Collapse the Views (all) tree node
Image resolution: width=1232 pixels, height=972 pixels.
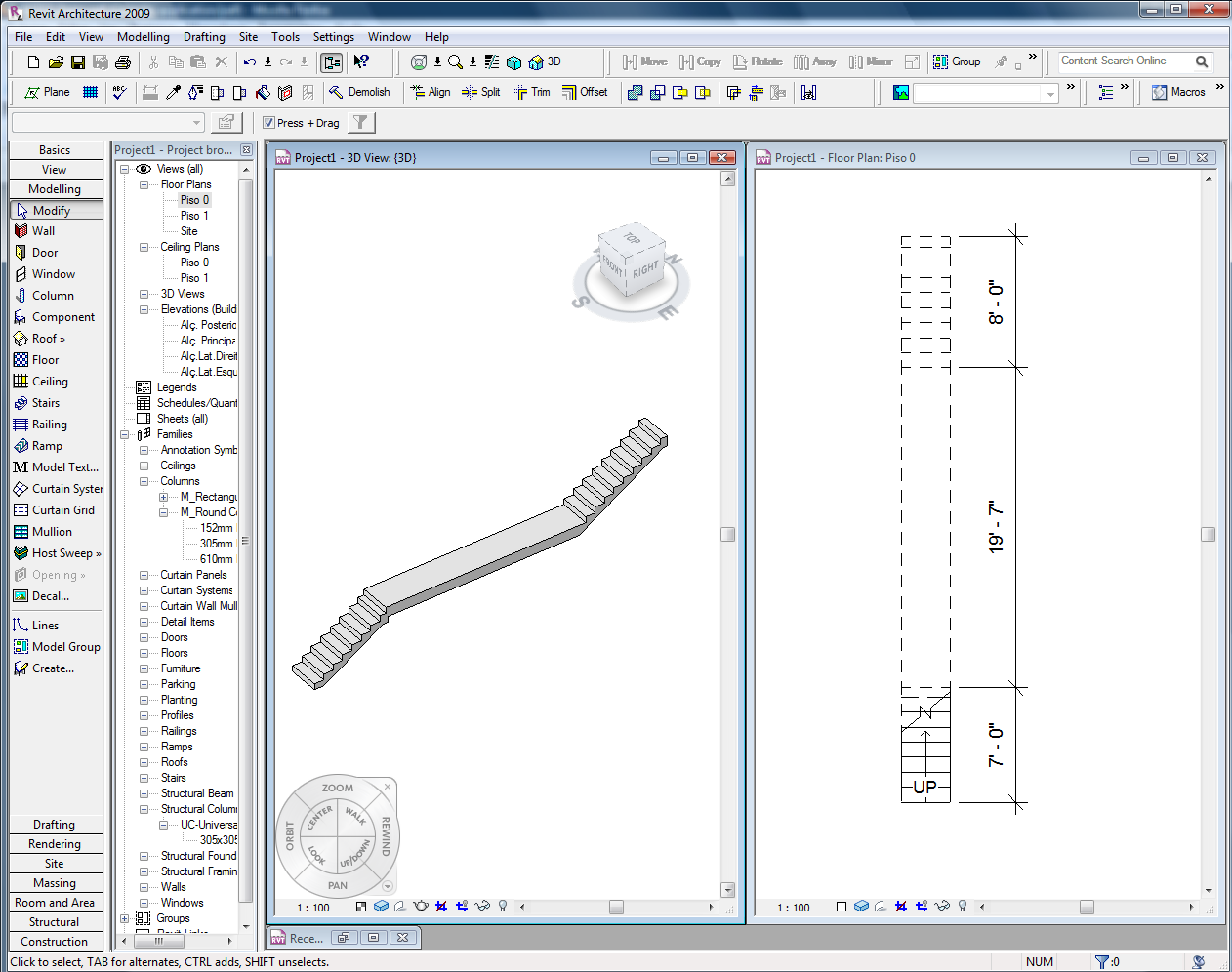pos(125,169)
